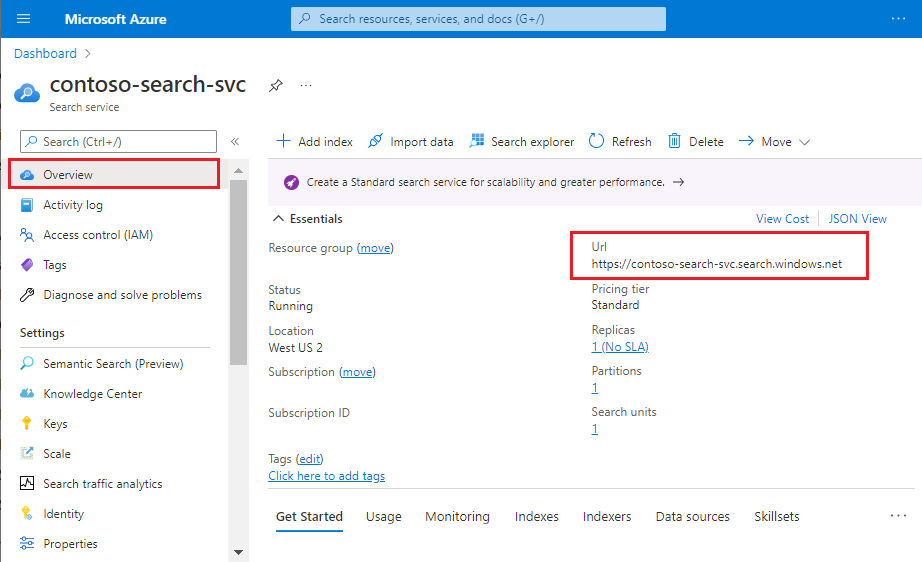Open Search traffic analytics
This screenshot has height=562, width=922.
(x=102, y=484)
